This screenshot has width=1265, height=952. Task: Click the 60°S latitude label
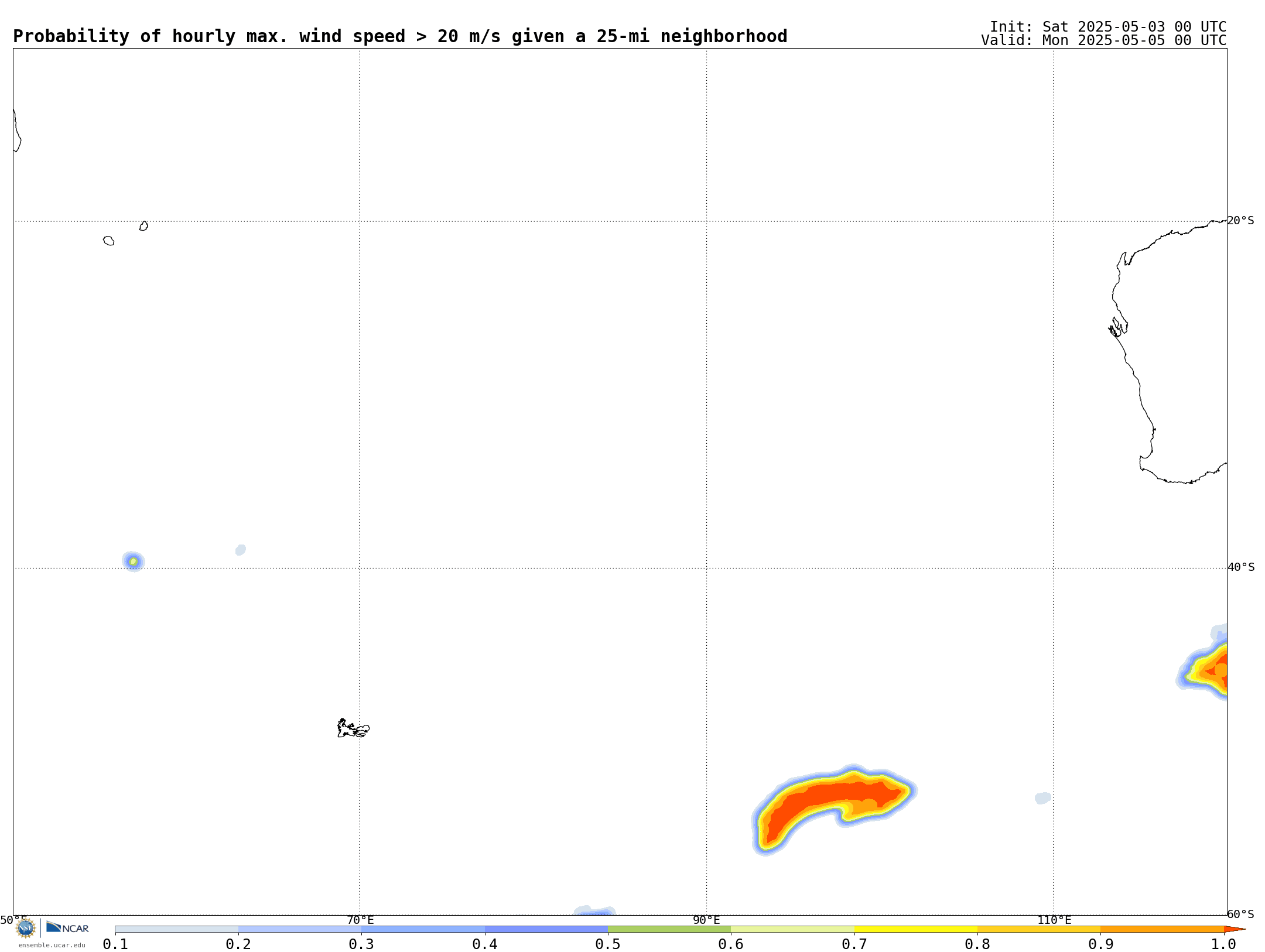coord(1240,914)
